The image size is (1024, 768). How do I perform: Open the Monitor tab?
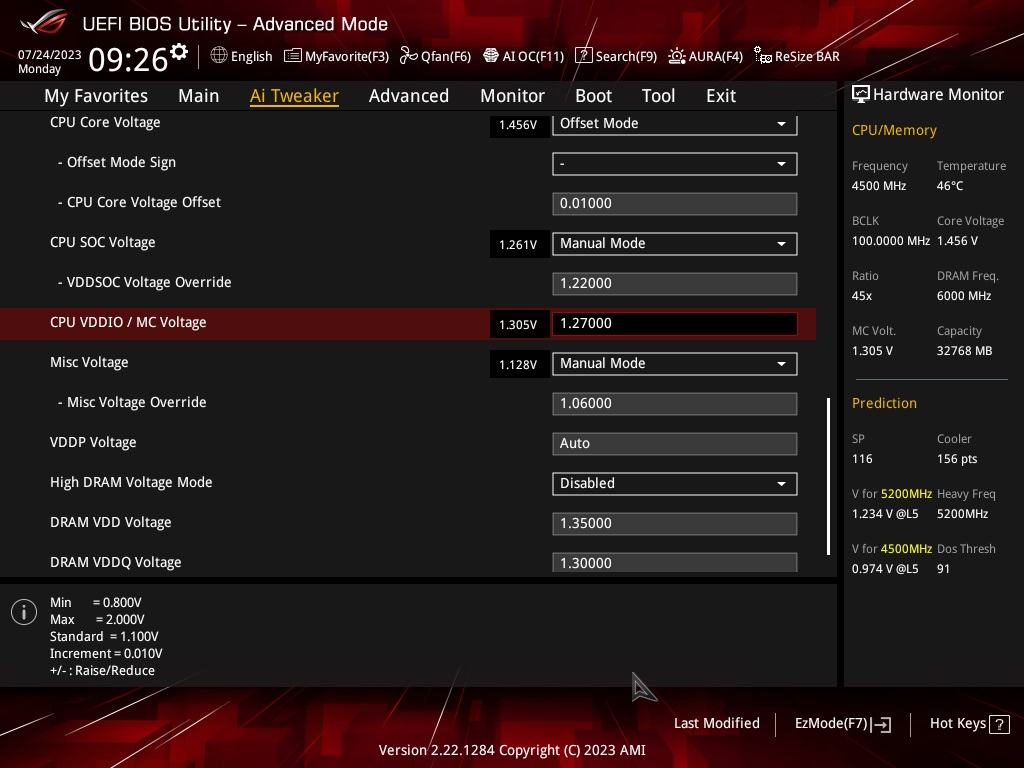[x=513, y=96]
